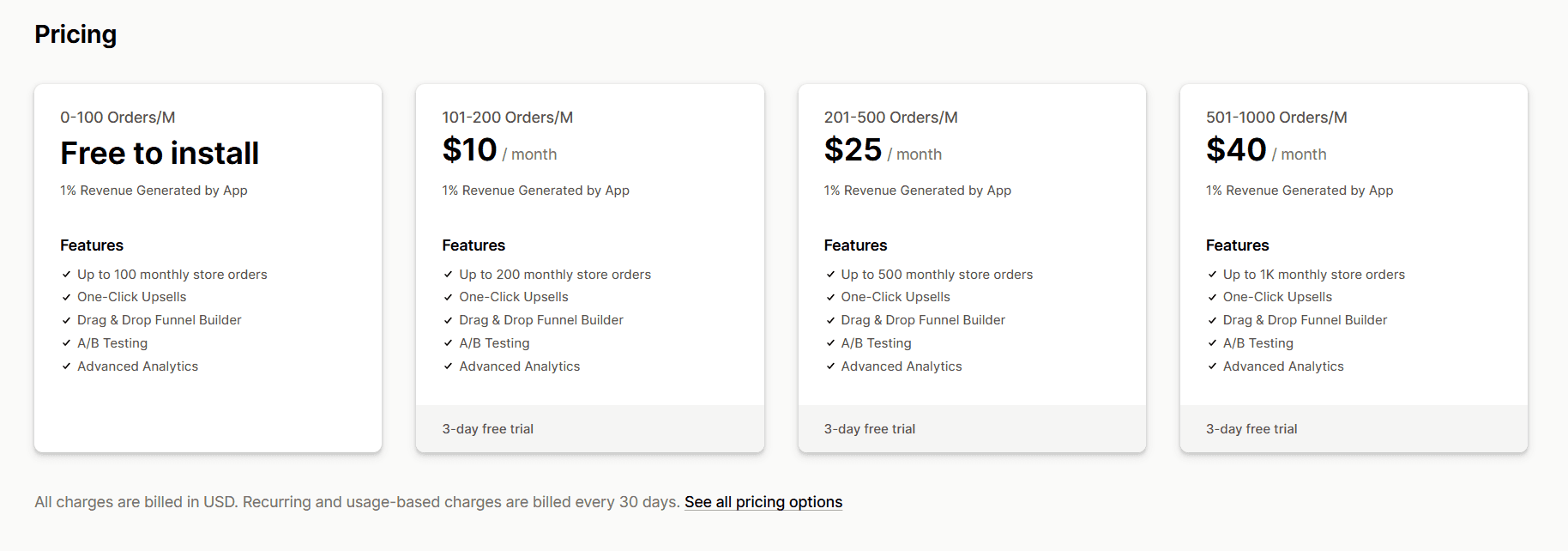The width and height of the screenshot is (1568, 551).
Task: Click checkmark next to "One-Click Upsells" in free plan
Action: (66, 296)
